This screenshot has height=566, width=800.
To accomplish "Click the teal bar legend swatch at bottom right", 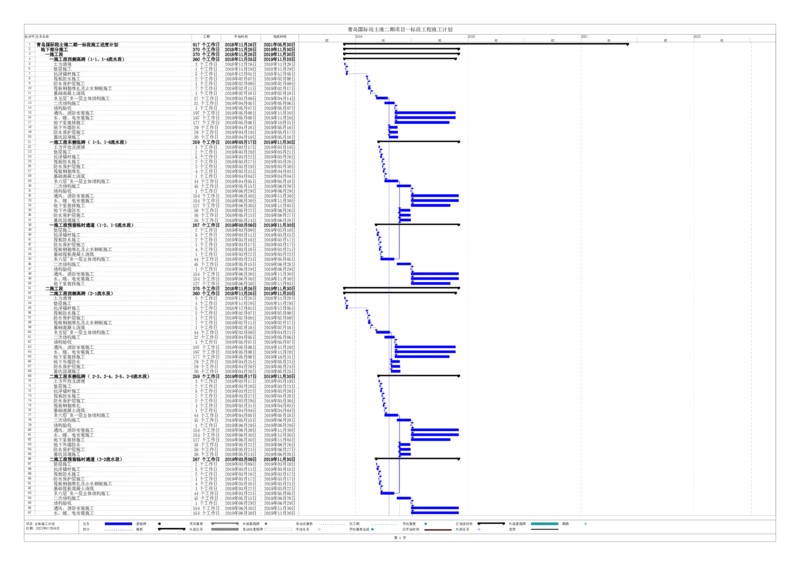I will click(543, 523).
